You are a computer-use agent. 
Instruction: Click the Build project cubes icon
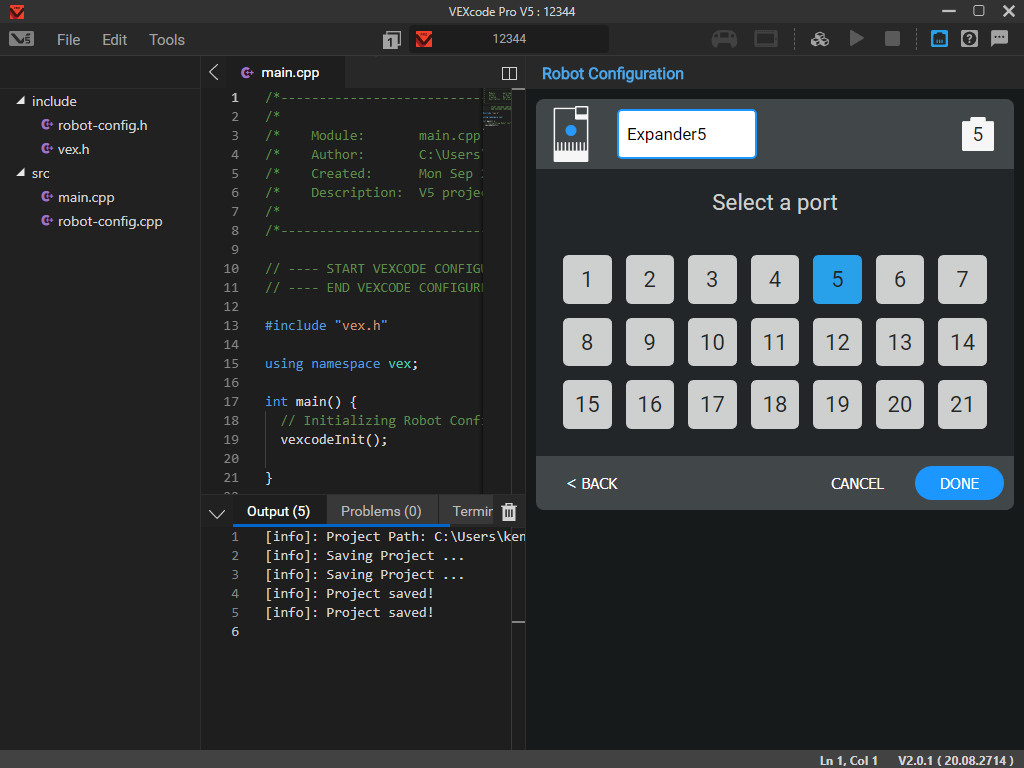pos(820,39)
